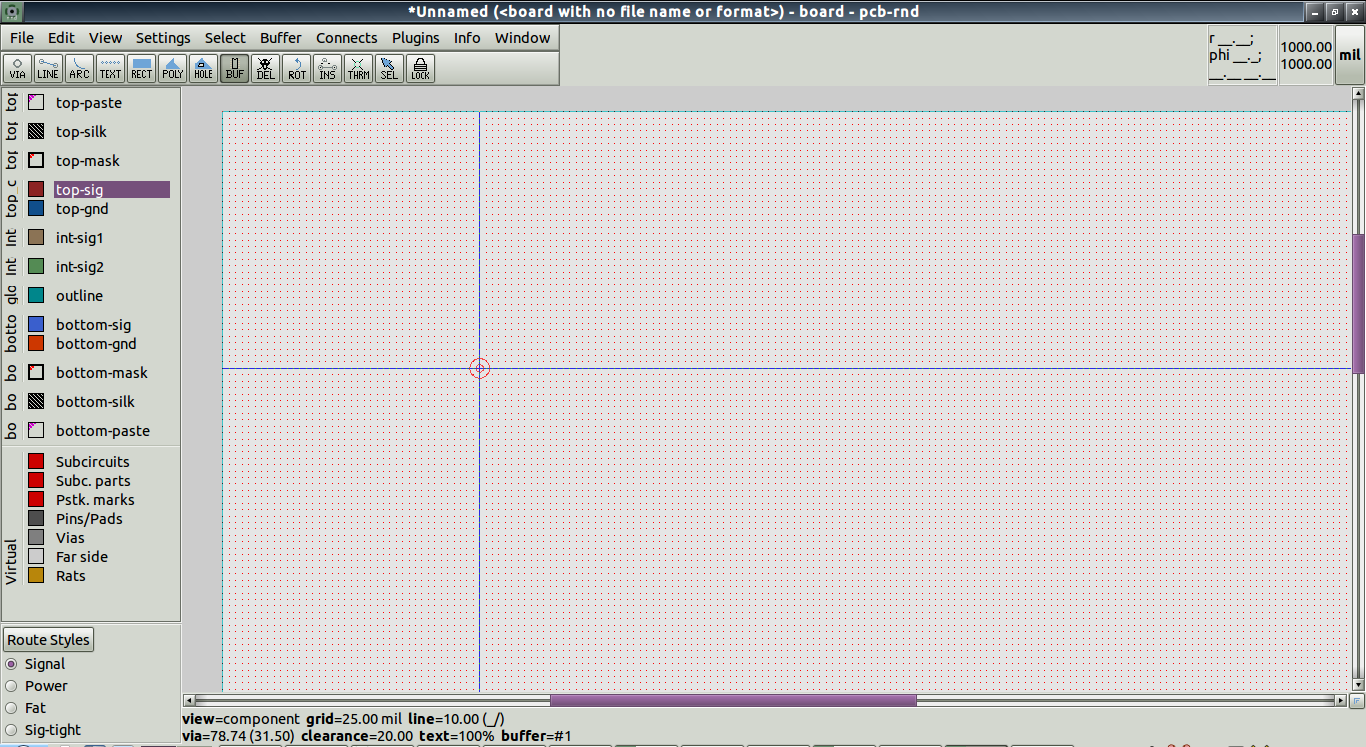1366x747 pixels.
Task: Collapse the 'int' group beside int-sig2
Action: [x=12, y=267]
